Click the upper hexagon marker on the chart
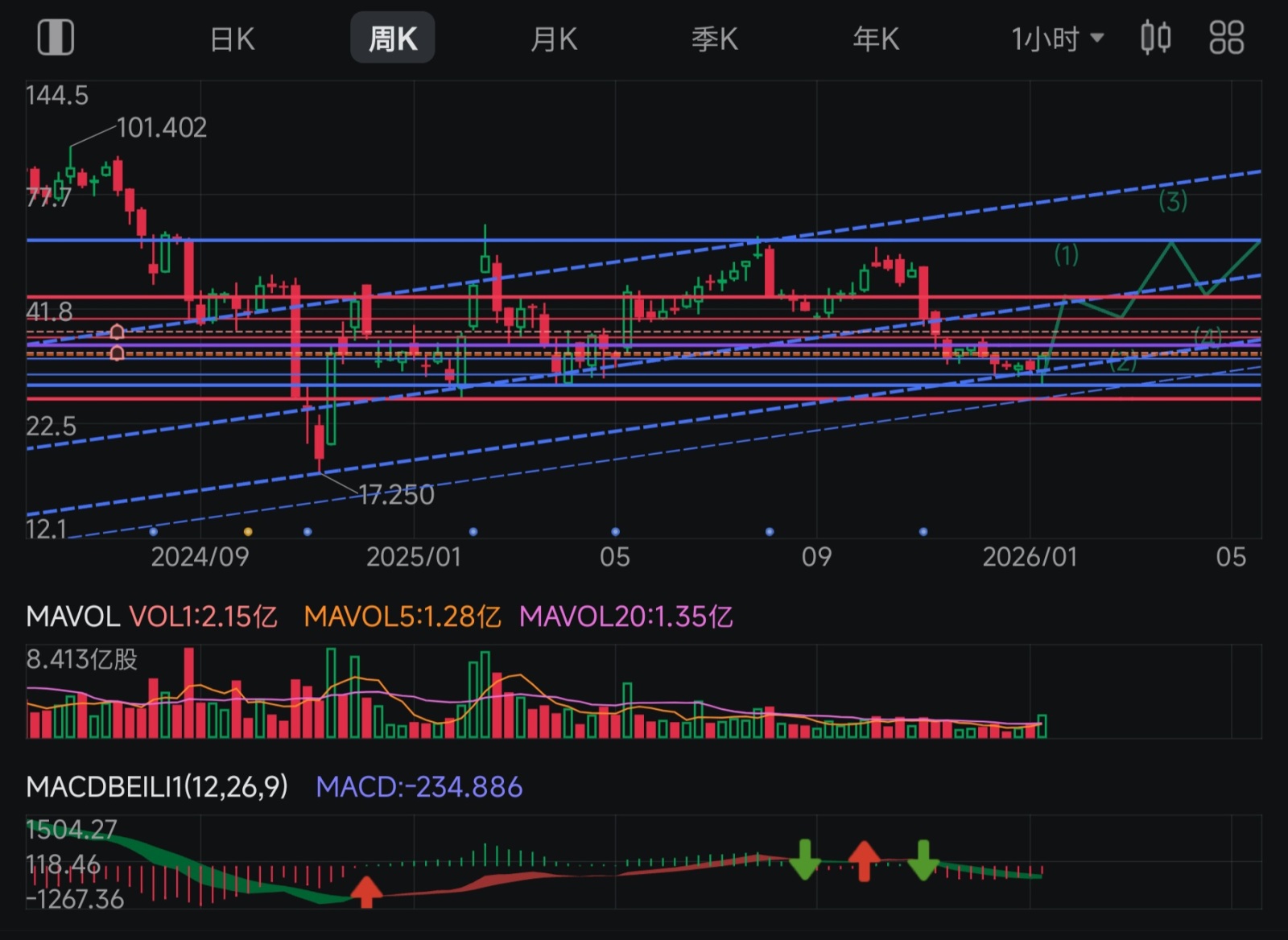1288x940 pixels. (117, 332)
